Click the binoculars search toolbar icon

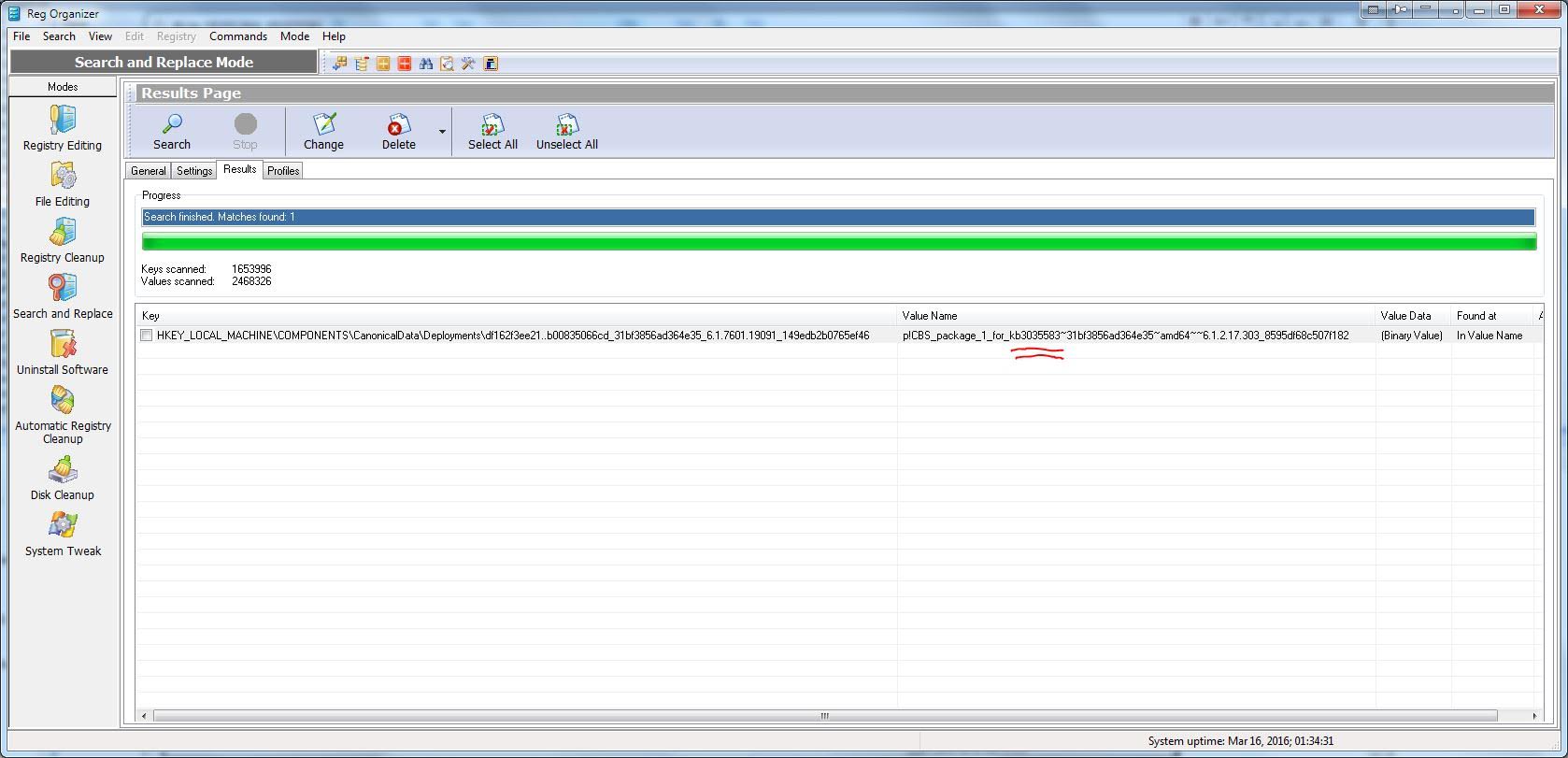(x=426, y=64)
